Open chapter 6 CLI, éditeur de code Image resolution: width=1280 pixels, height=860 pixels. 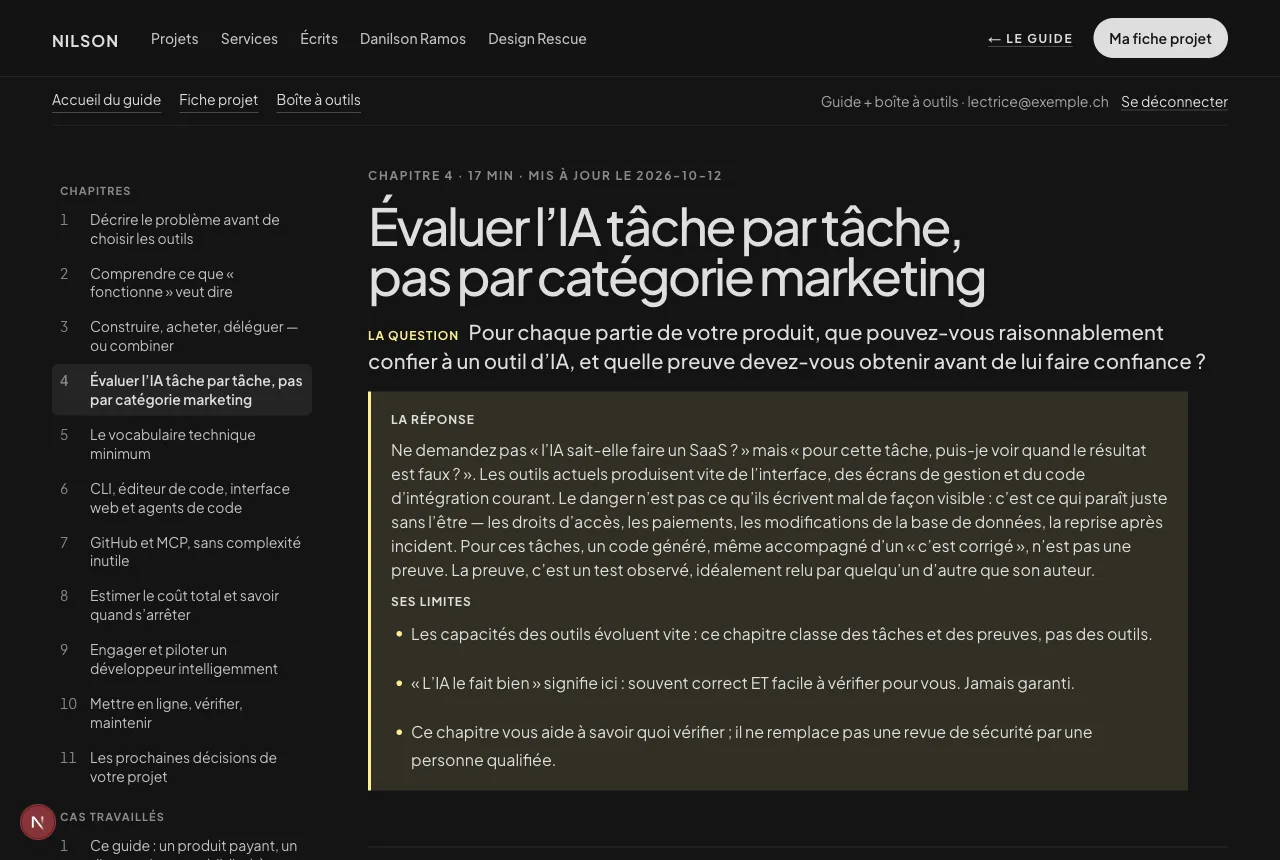point(182,498)
